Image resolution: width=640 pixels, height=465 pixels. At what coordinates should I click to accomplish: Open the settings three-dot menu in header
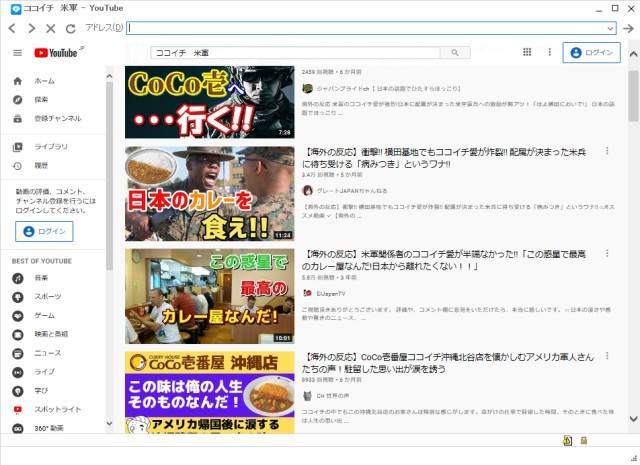(x=549, y=52)
